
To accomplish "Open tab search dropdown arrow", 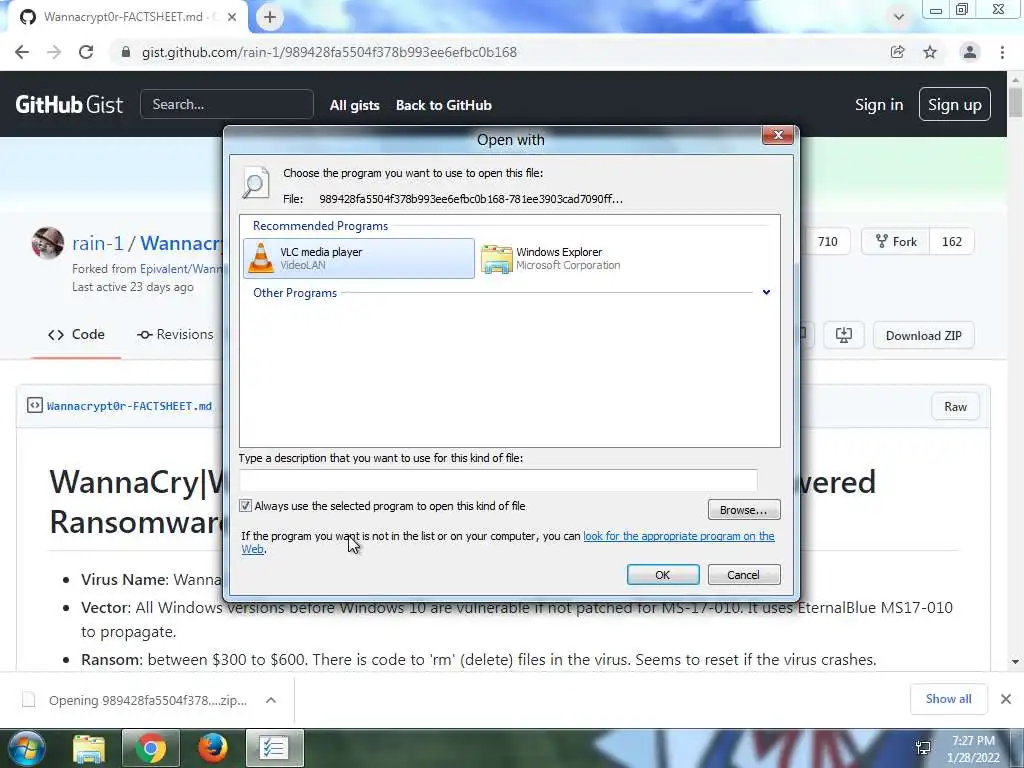I will (899, 17).
